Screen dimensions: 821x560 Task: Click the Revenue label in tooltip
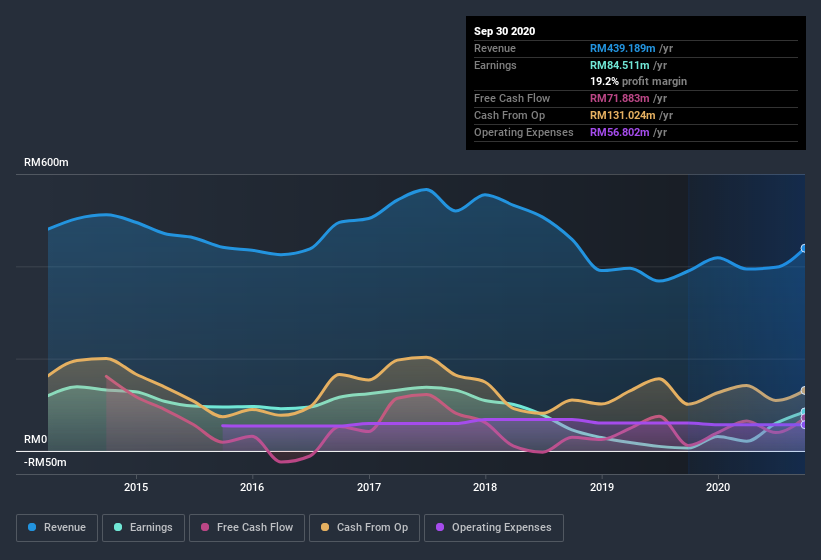[495, 48]
